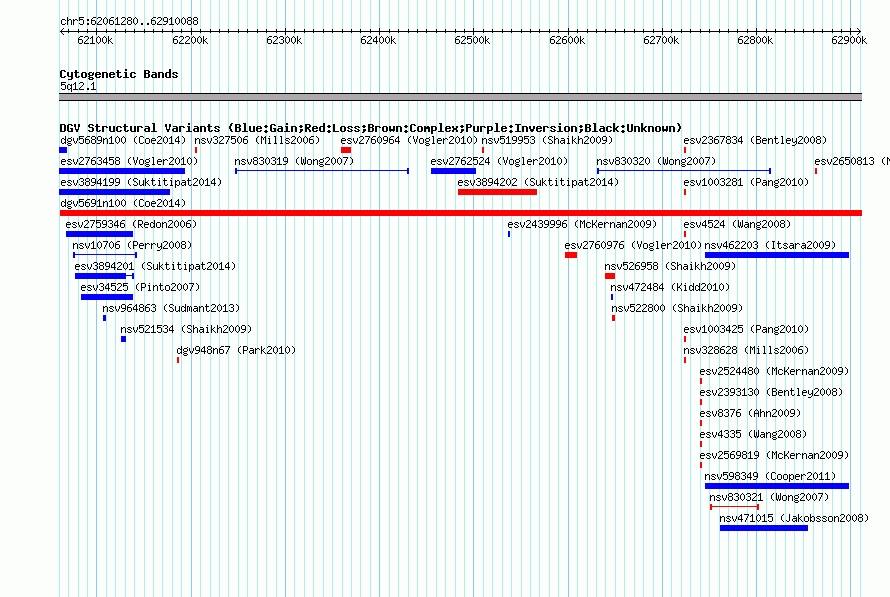
Task: Select esv2760976 (Vogler2010) red bar
Action: (571, 255)
